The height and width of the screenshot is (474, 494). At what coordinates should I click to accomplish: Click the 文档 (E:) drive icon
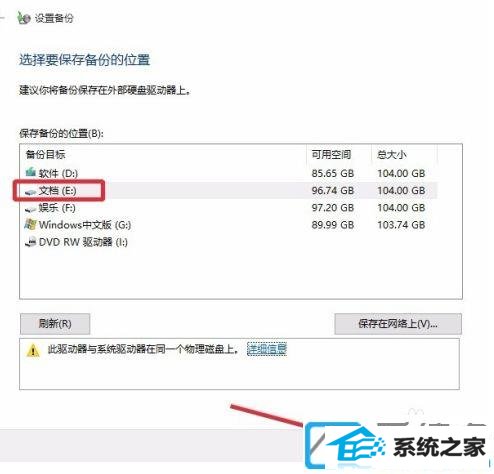(31, 191)
